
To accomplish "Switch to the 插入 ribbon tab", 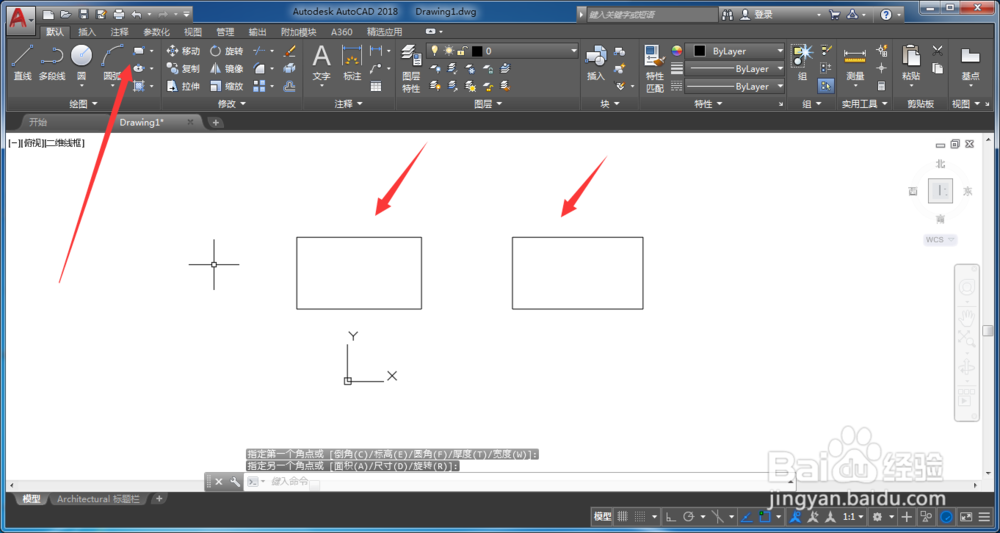I will [x=87, y=32].
